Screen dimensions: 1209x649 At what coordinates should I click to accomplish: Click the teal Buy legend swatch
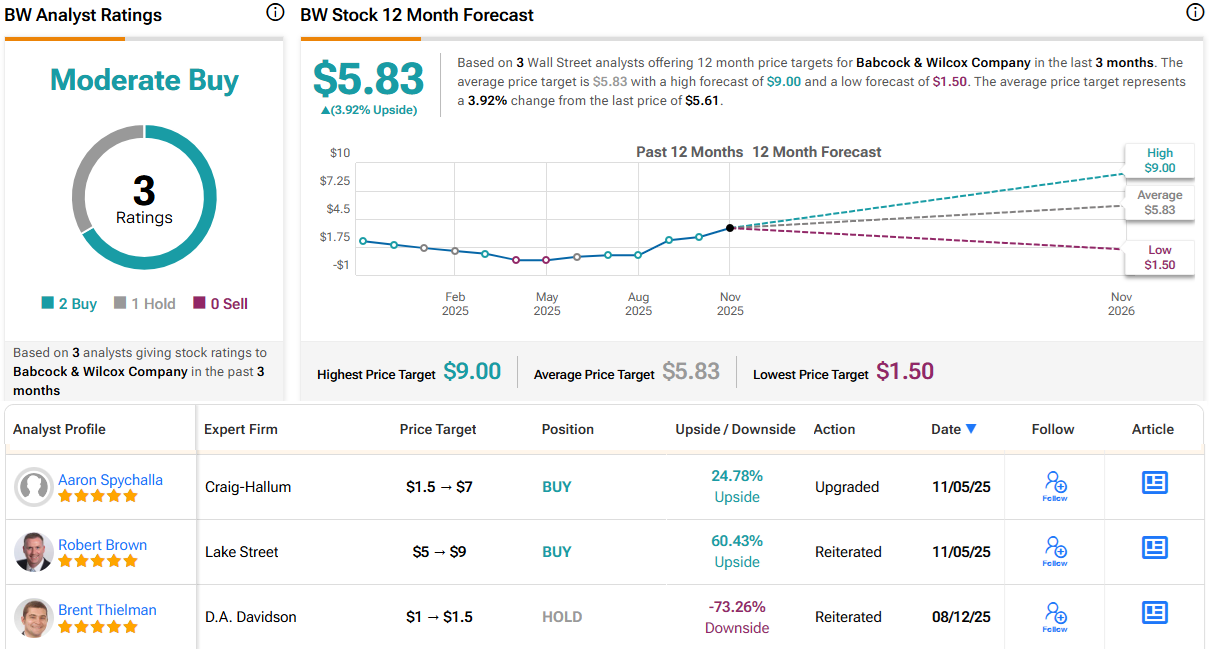click(47, 304)
